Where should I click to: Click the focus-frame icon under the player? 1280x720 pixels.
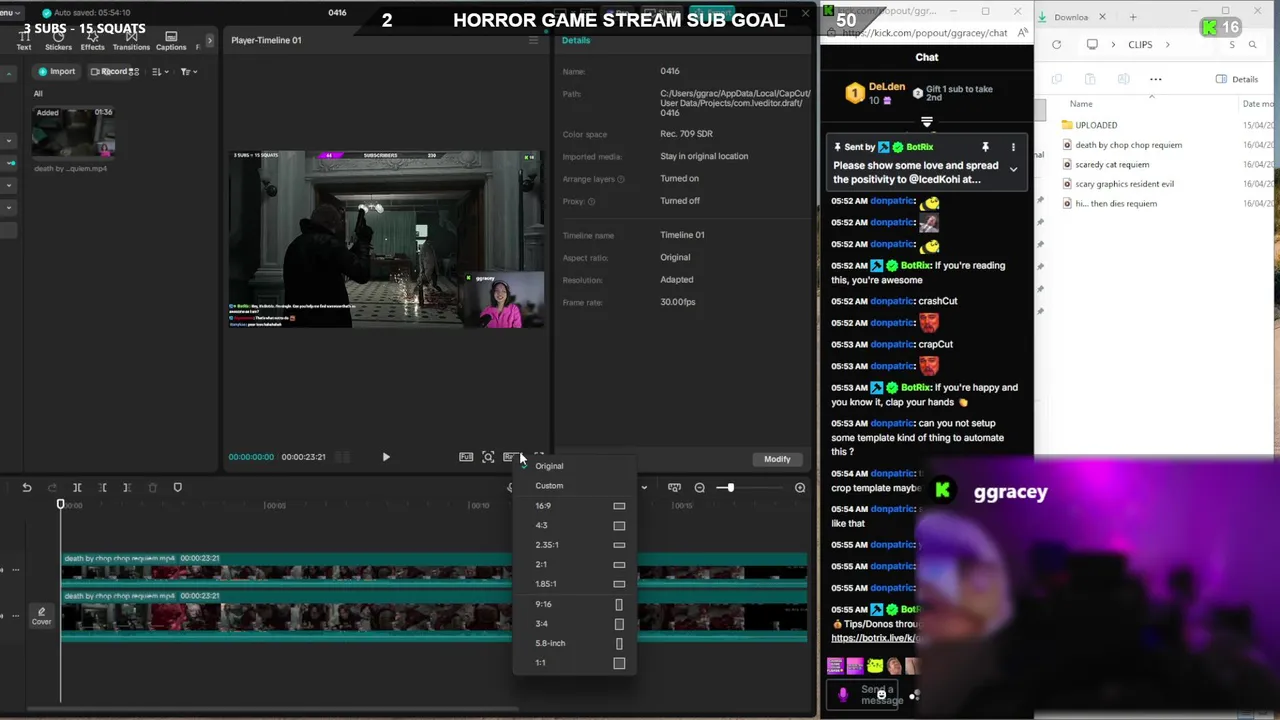488,457
